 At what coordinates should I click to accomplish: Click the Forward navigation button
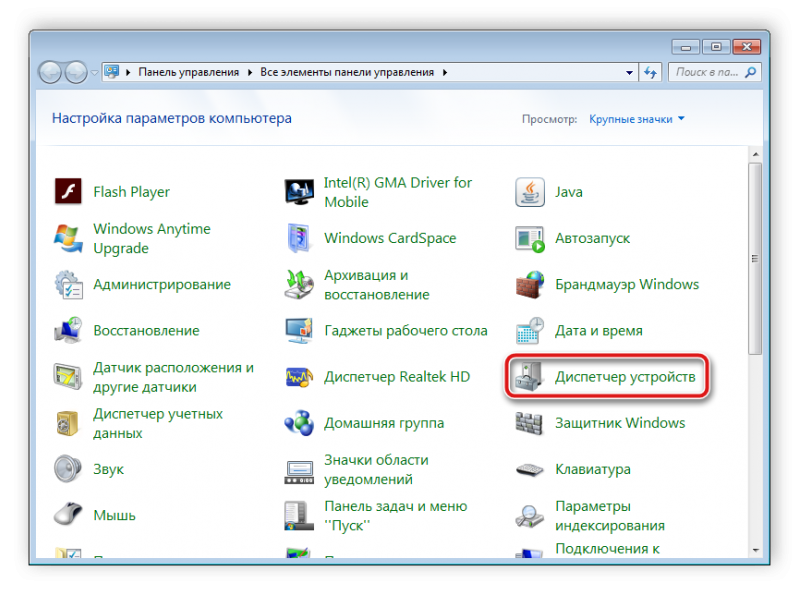(77, 72)
